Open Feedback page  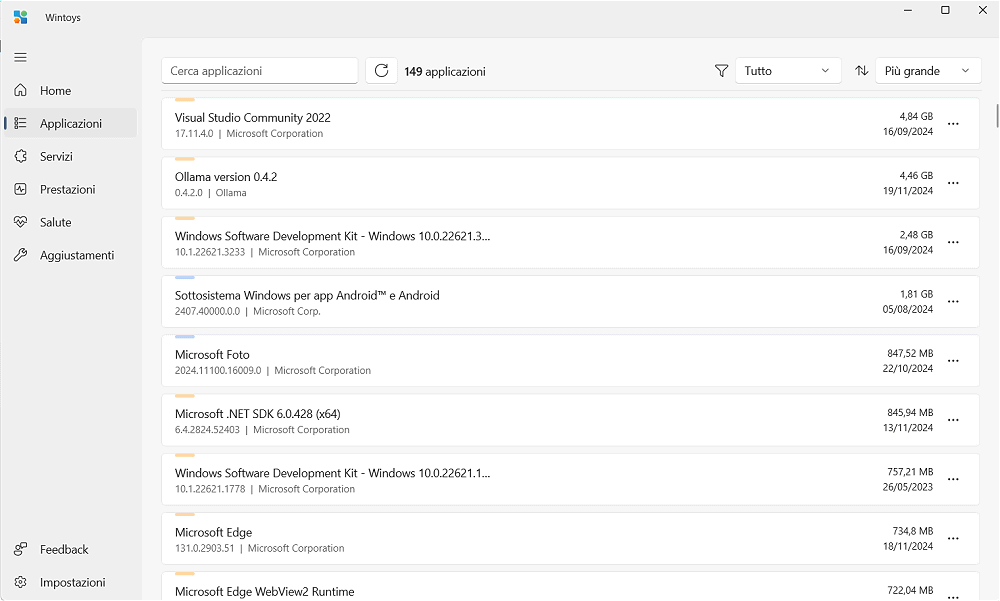70,549
